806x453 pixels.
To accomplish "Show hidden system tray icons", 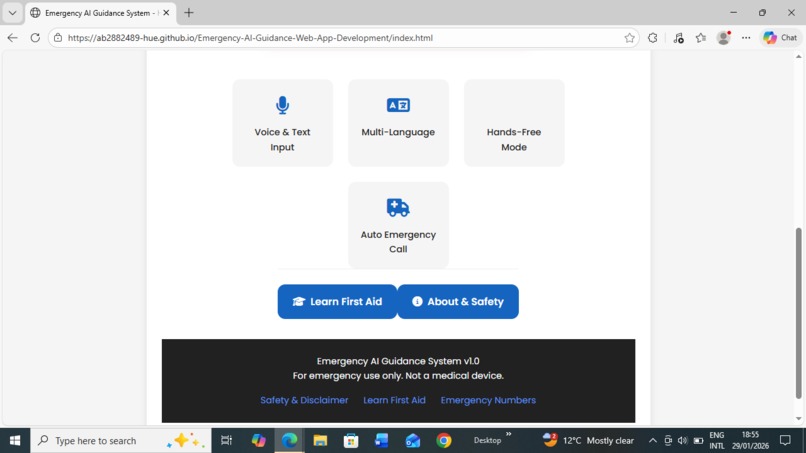I will pos(652,441).
